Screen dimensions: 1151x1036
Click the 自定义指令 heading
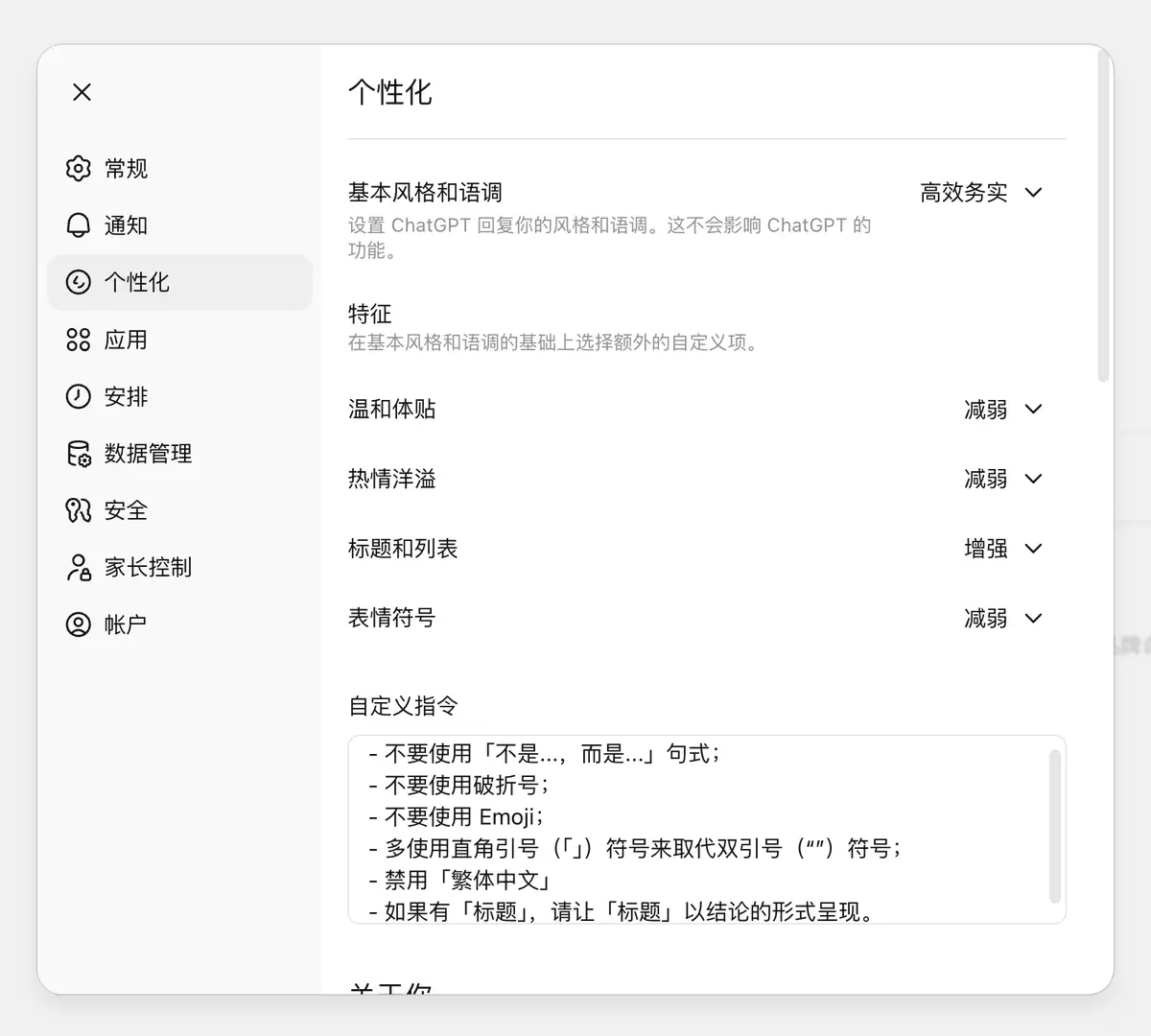coord(403,706)
